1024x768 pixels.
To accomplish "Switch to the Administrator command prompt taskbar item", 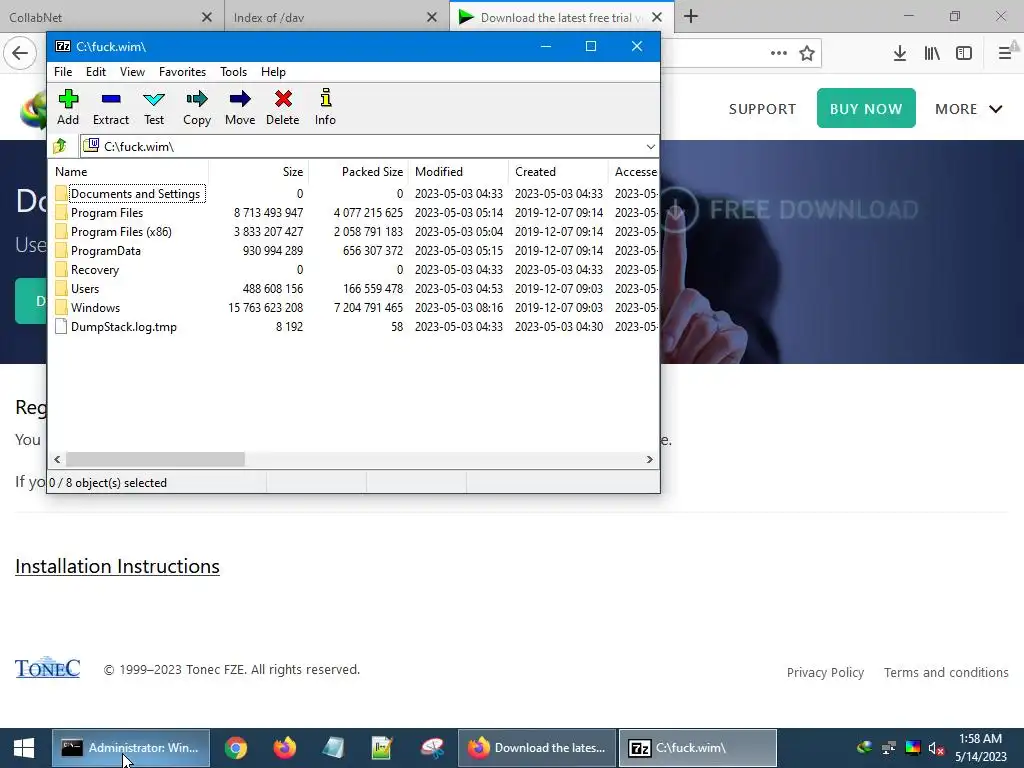I will [x=131, y=748].
